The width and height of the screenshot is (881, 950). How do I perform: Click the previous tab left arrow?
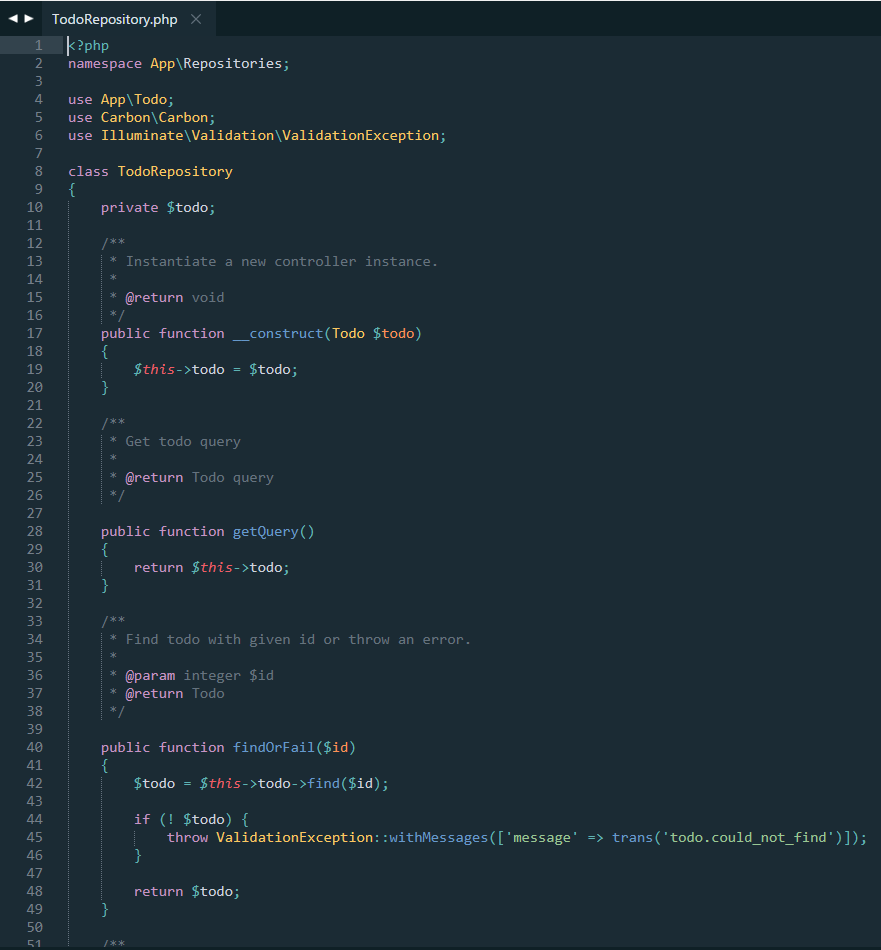13,19
